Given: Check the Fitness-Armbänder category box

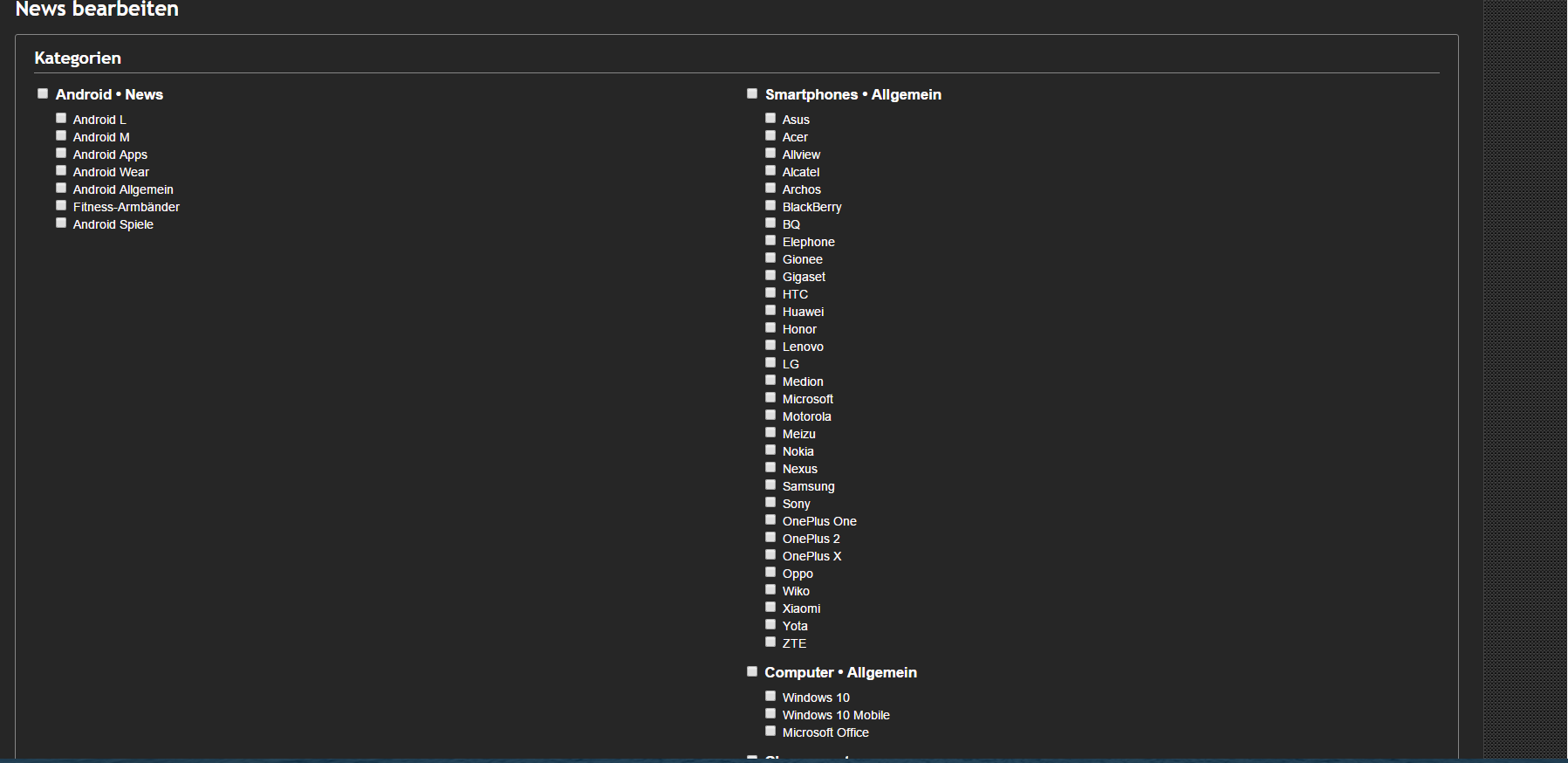Looking at the screenshot, I should pyautogui.click(x=61, y=205).
